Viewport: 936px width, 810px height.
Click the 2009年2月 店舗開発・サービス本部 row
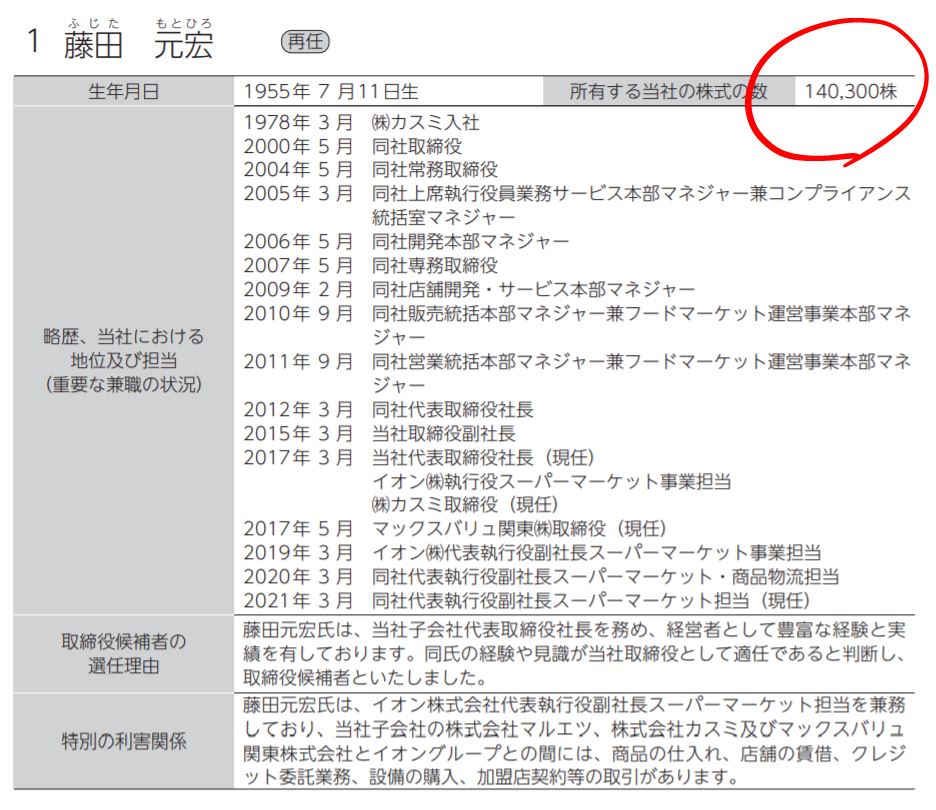[469, 289]
